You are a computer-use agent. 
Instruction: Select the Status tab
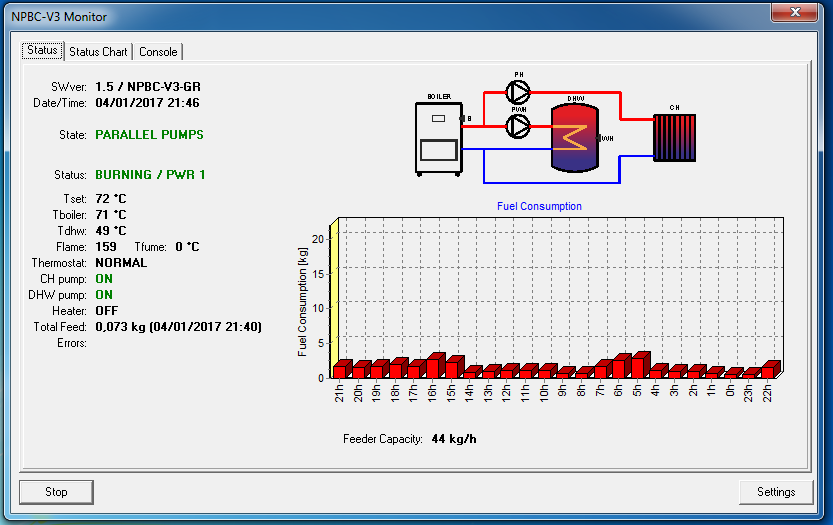point(42,51)
